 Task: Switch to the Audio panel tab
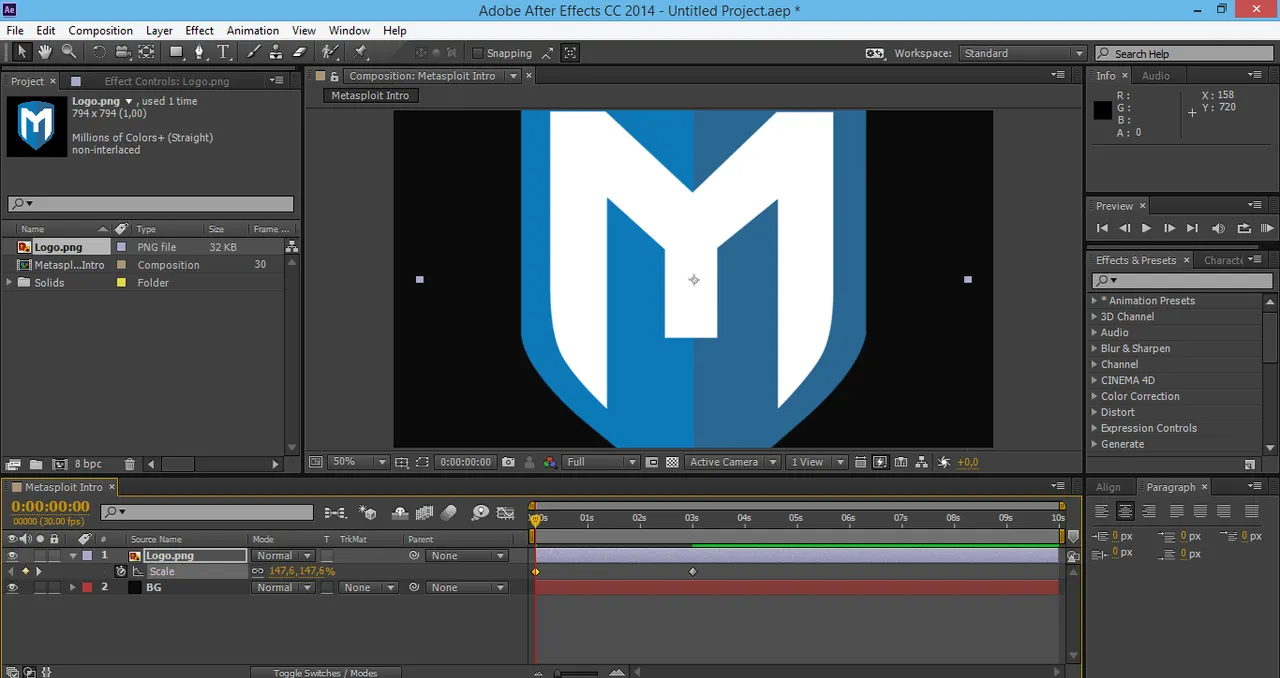click(1155, 76)
